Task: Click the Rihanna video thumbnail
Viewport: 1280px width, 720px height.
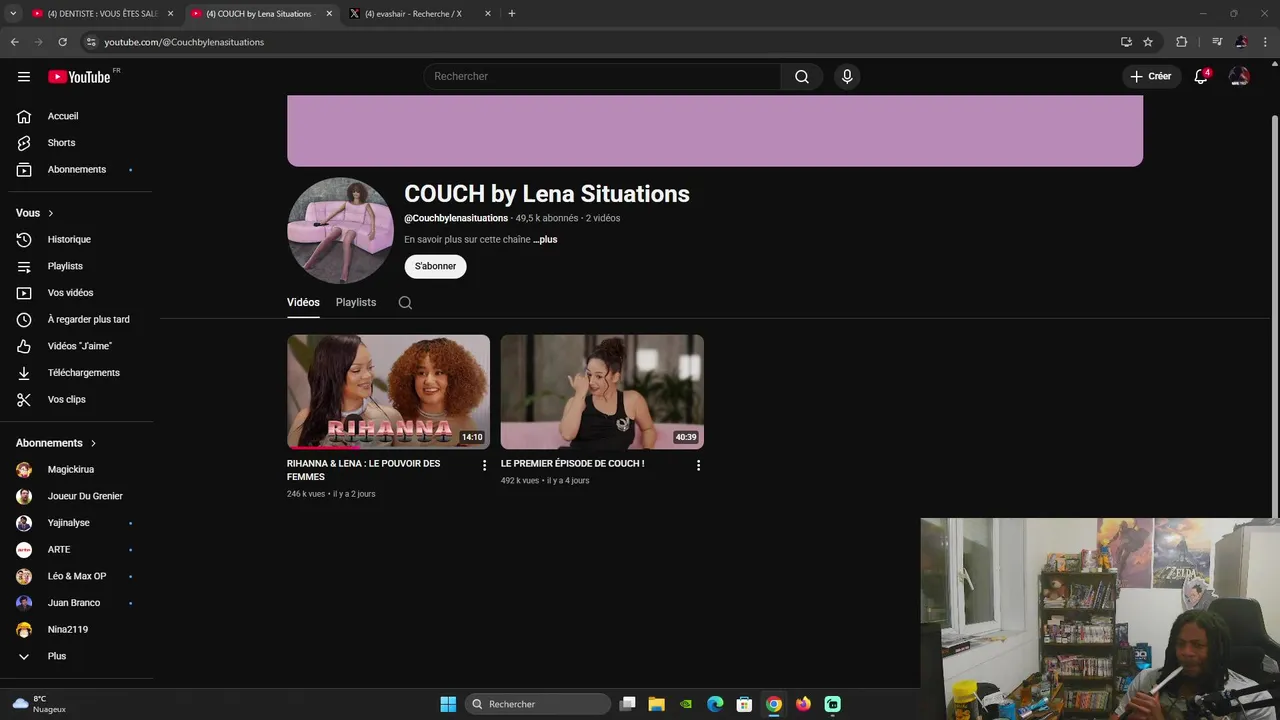Action: (388, 392)
